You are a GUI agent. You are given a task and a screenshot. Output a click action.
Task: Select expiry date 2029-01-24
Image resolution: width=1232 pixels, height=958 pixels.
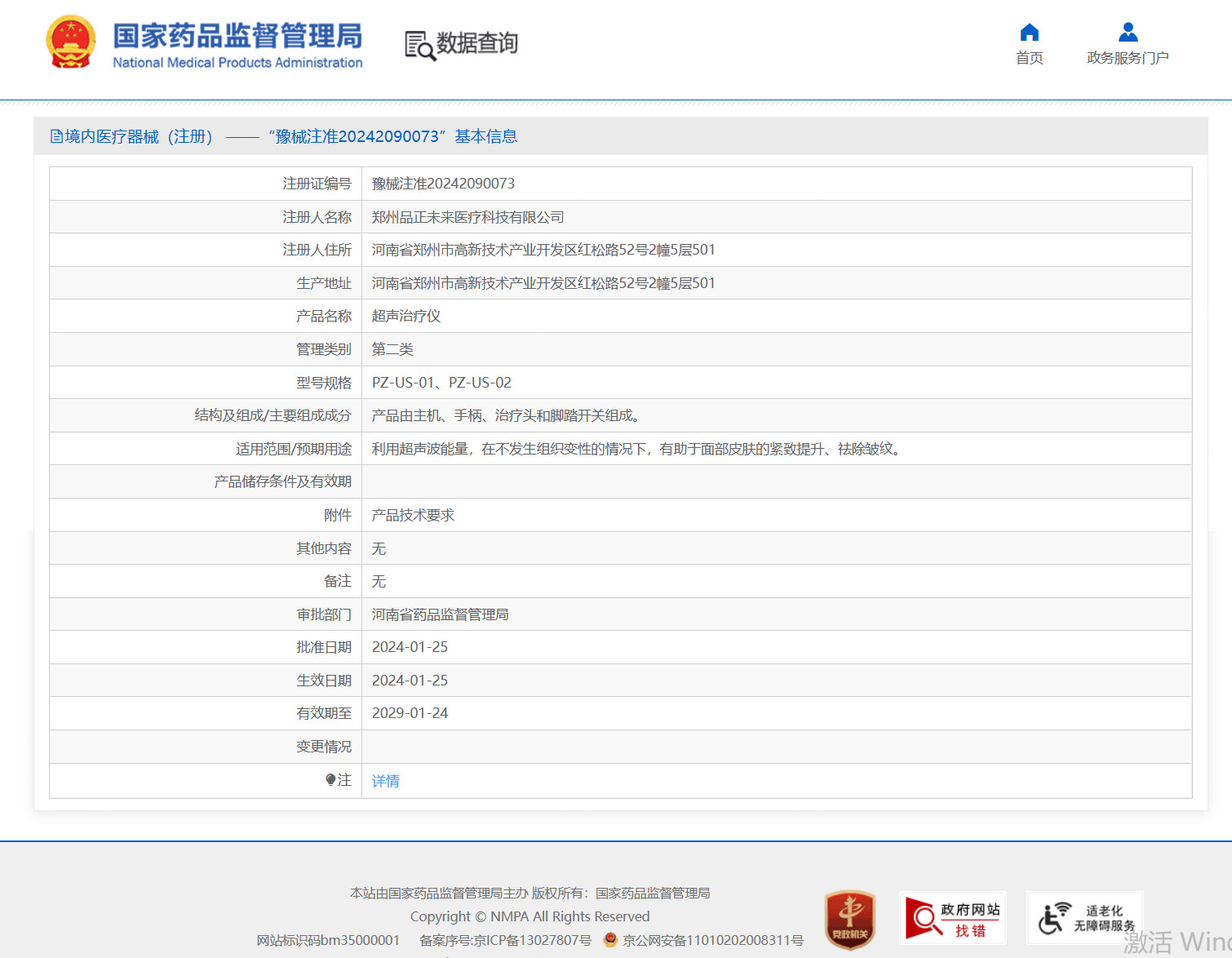pyautogui.click(x=410, y=713)
